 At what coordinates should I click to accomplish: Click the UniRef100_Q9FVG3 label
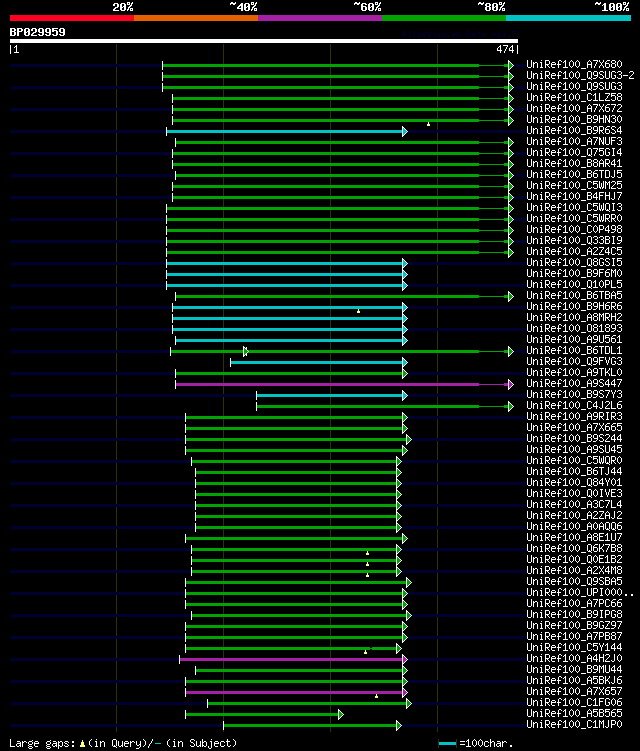(x=574, y=362)
